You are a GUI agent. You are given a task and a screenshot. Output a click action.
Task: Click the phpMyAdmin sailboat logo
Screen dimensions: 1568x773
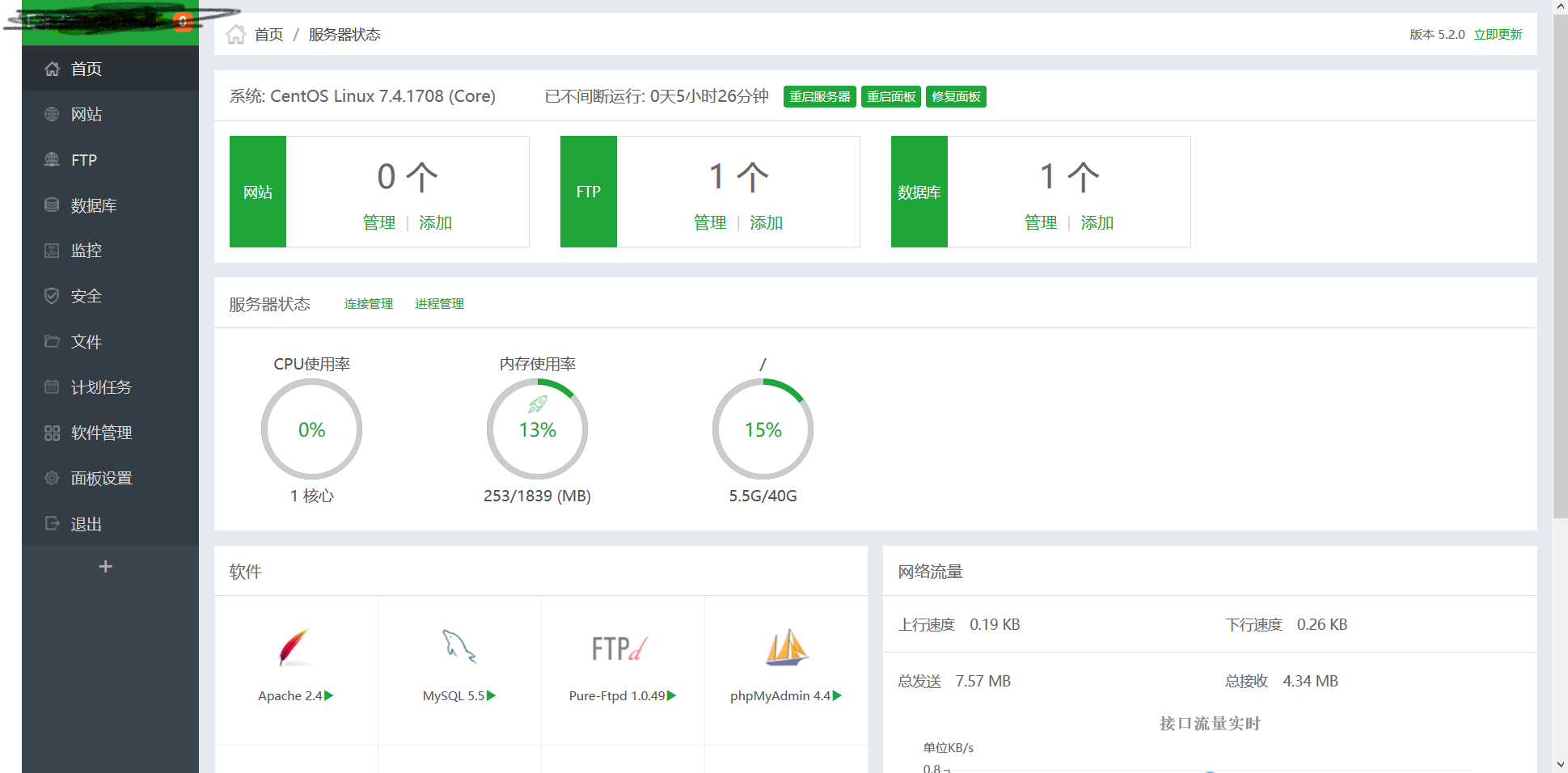click(x=786, y=647)
